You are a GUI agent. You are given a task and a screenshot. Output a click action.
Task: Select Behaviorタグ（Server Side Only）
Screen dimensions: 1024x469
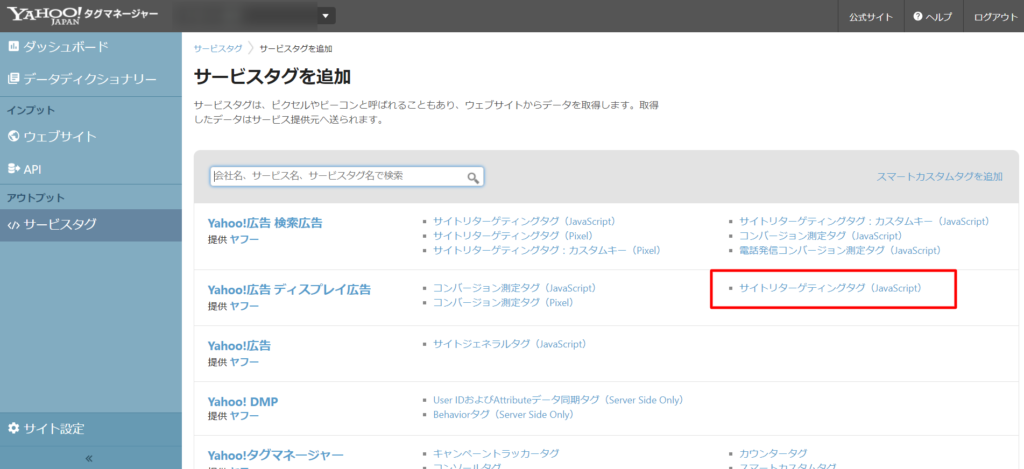[x=504, y=414]
